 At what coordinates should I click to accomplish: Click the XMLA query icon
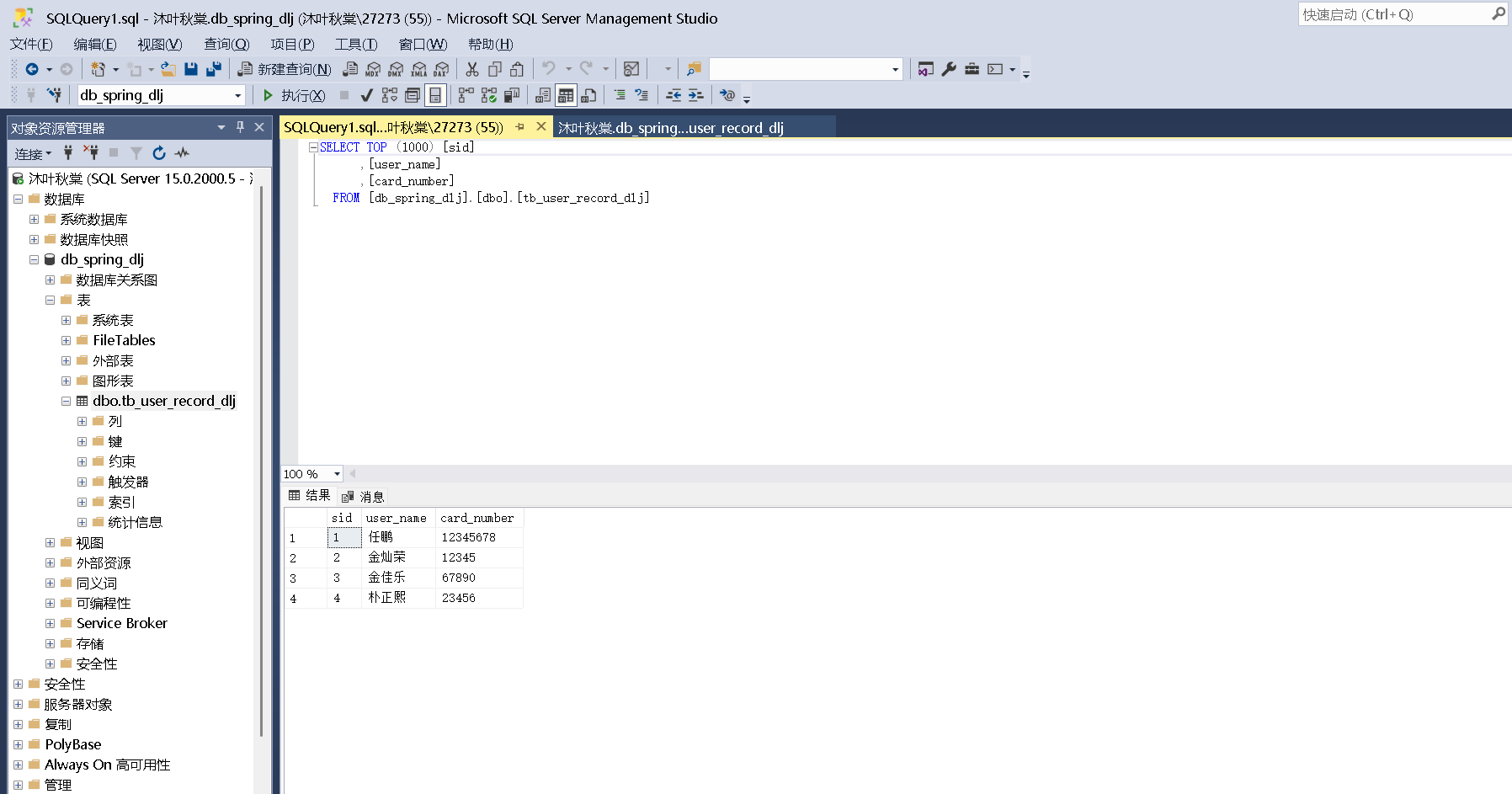418,69
